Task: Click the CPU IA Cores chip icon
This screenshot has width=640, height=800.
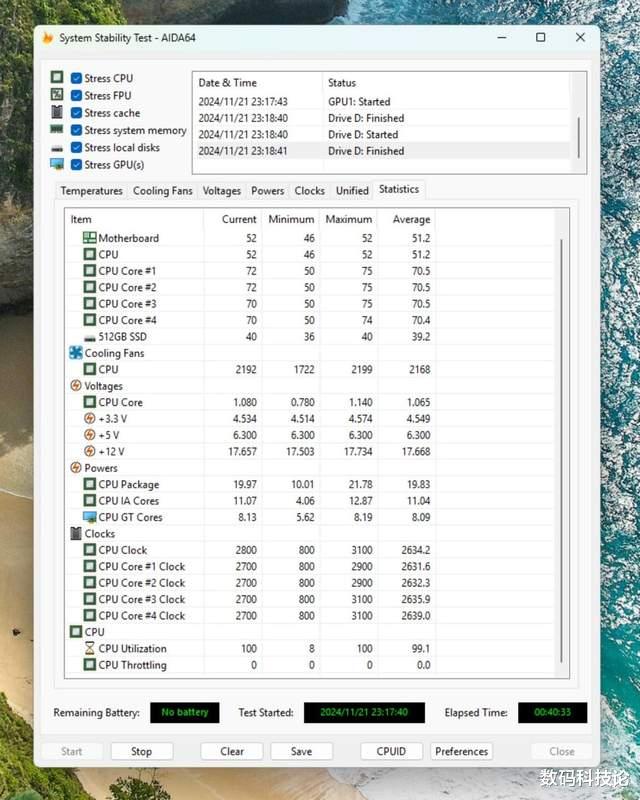Action: tap(90, 501)
